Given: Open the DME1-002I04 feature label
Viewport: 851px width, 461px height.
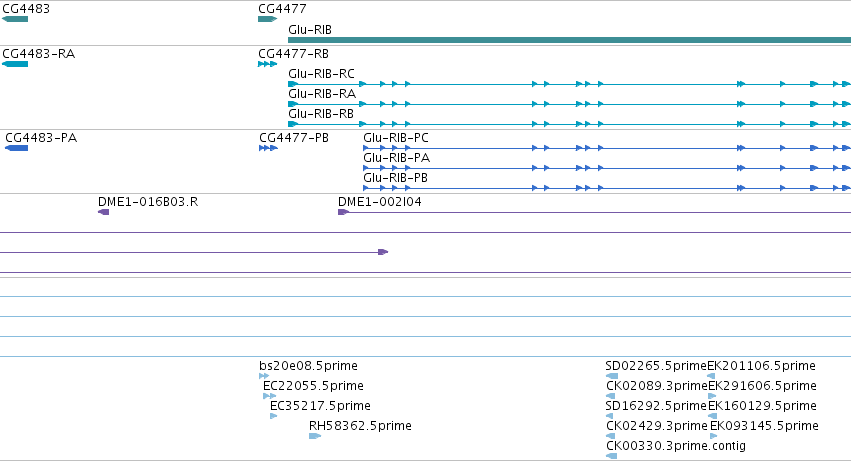Looking at the screenshot, I should [379, 202].
